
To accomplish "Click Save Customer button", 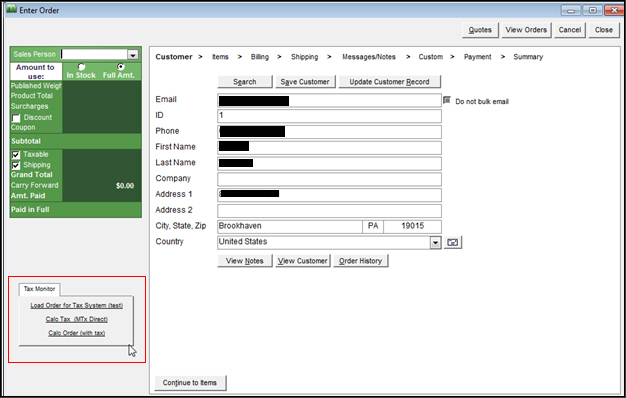I will (305, 82).
